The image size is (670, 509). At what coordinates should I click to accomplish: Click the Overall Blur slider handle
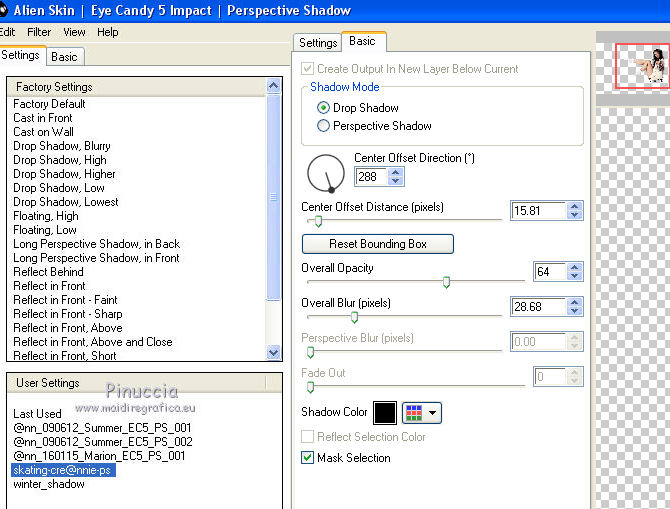[354, 318]
